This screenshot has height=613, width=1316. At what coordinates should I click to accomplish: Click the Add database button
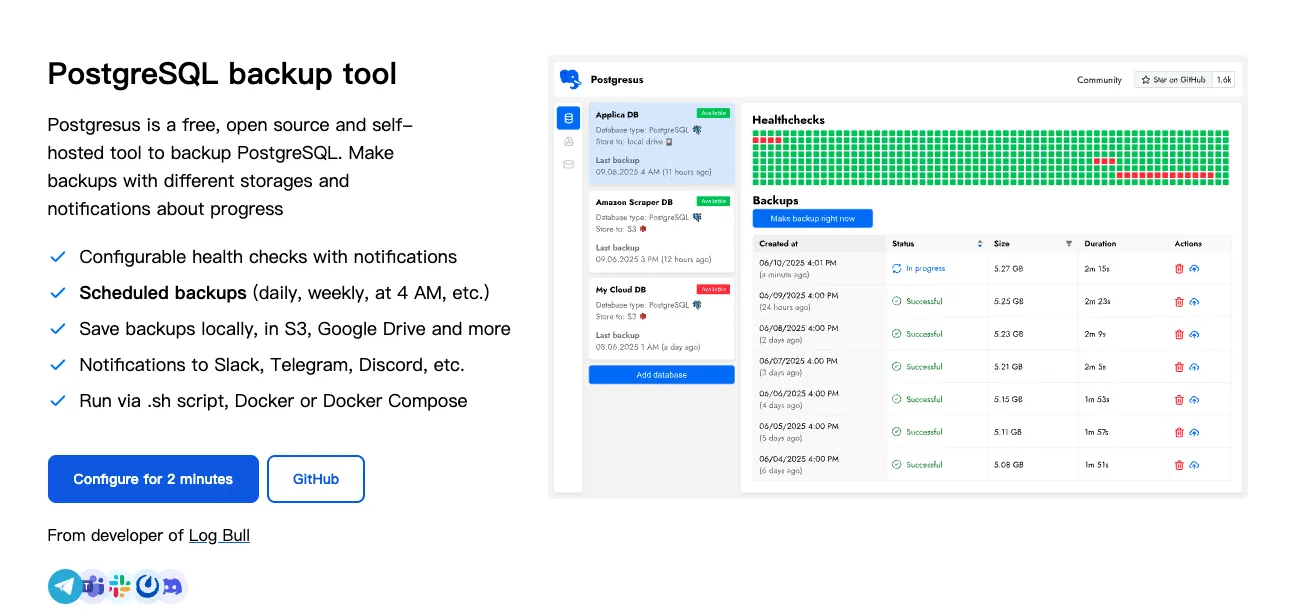point(661,375)
